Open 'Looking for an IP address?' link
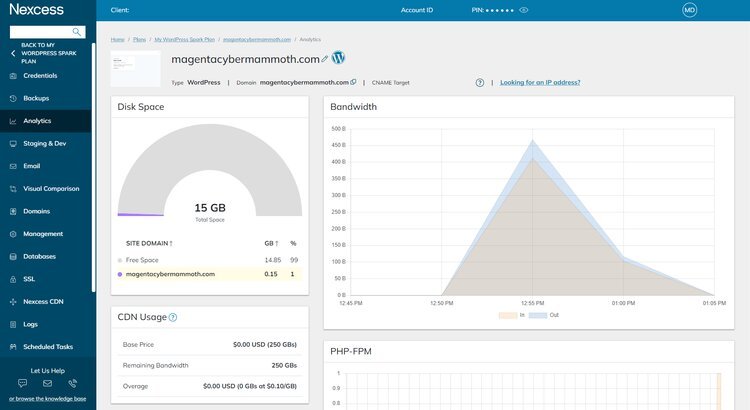 coord(540,82)
